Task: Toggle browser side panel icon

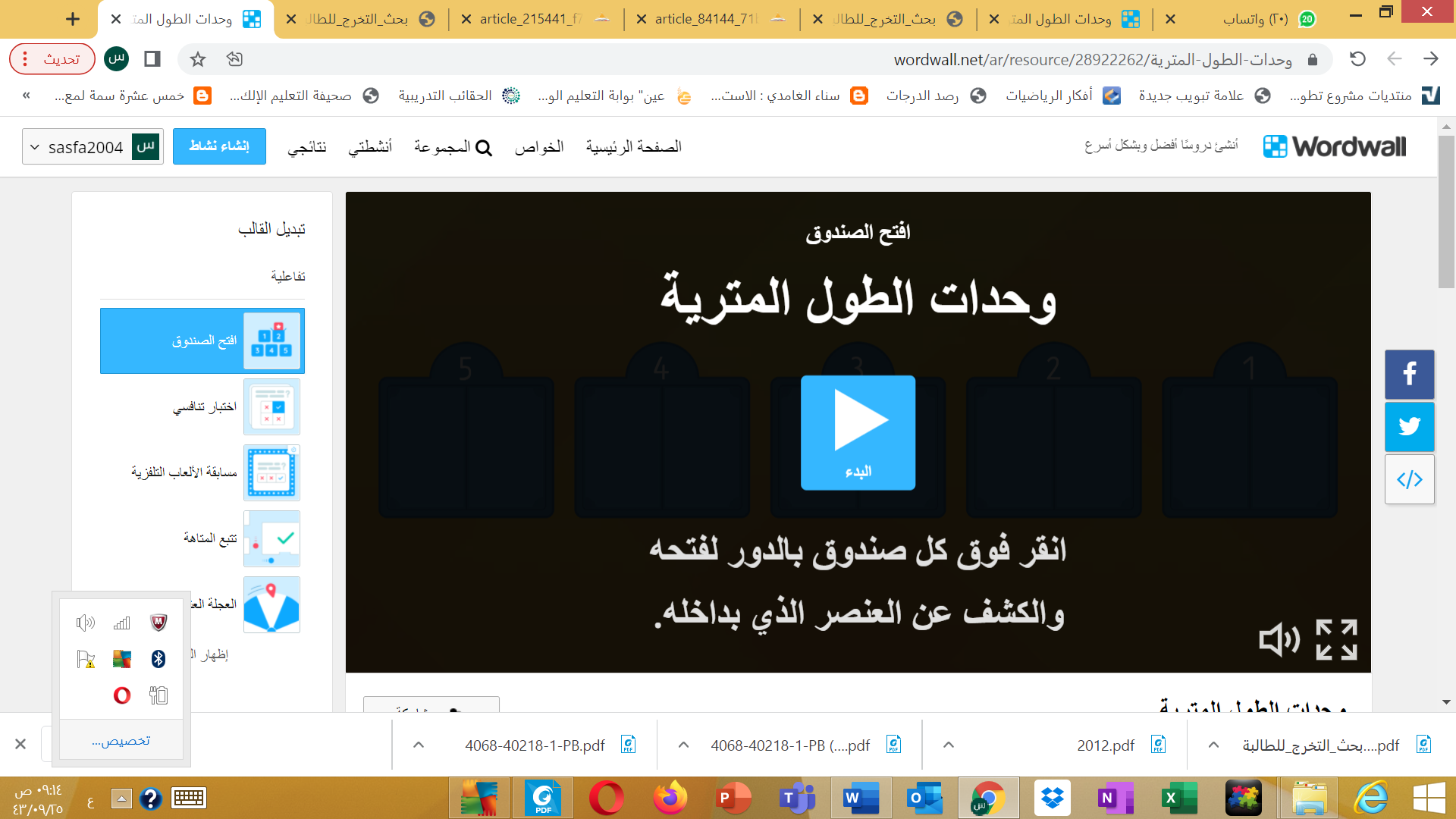Action: click(x=152, y=59)
